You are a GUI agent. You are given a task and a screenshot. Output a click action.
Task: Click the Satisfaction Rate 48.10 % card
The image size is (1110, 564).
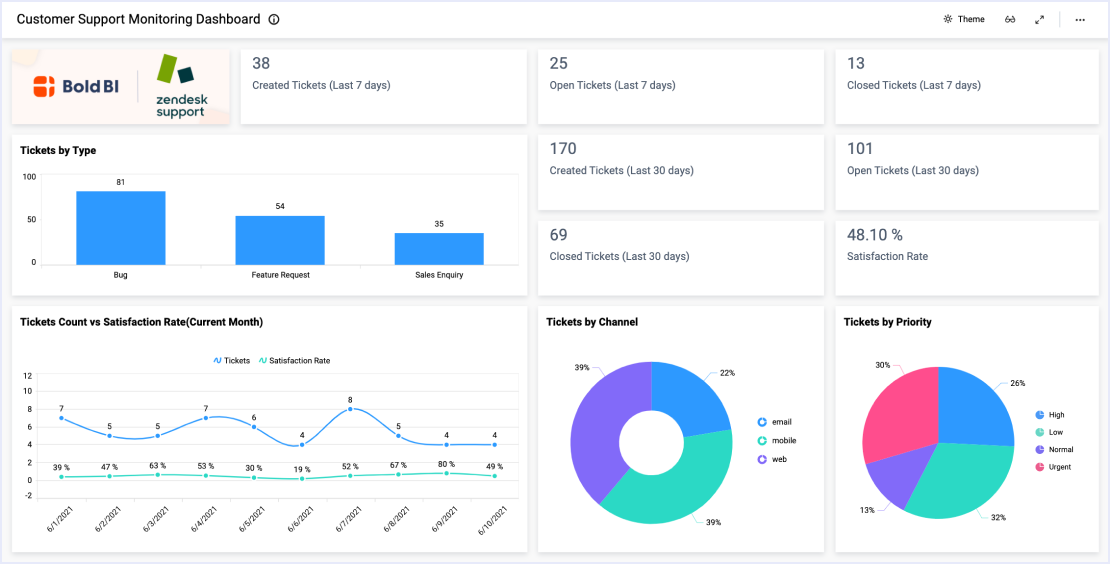click(966, 257)
